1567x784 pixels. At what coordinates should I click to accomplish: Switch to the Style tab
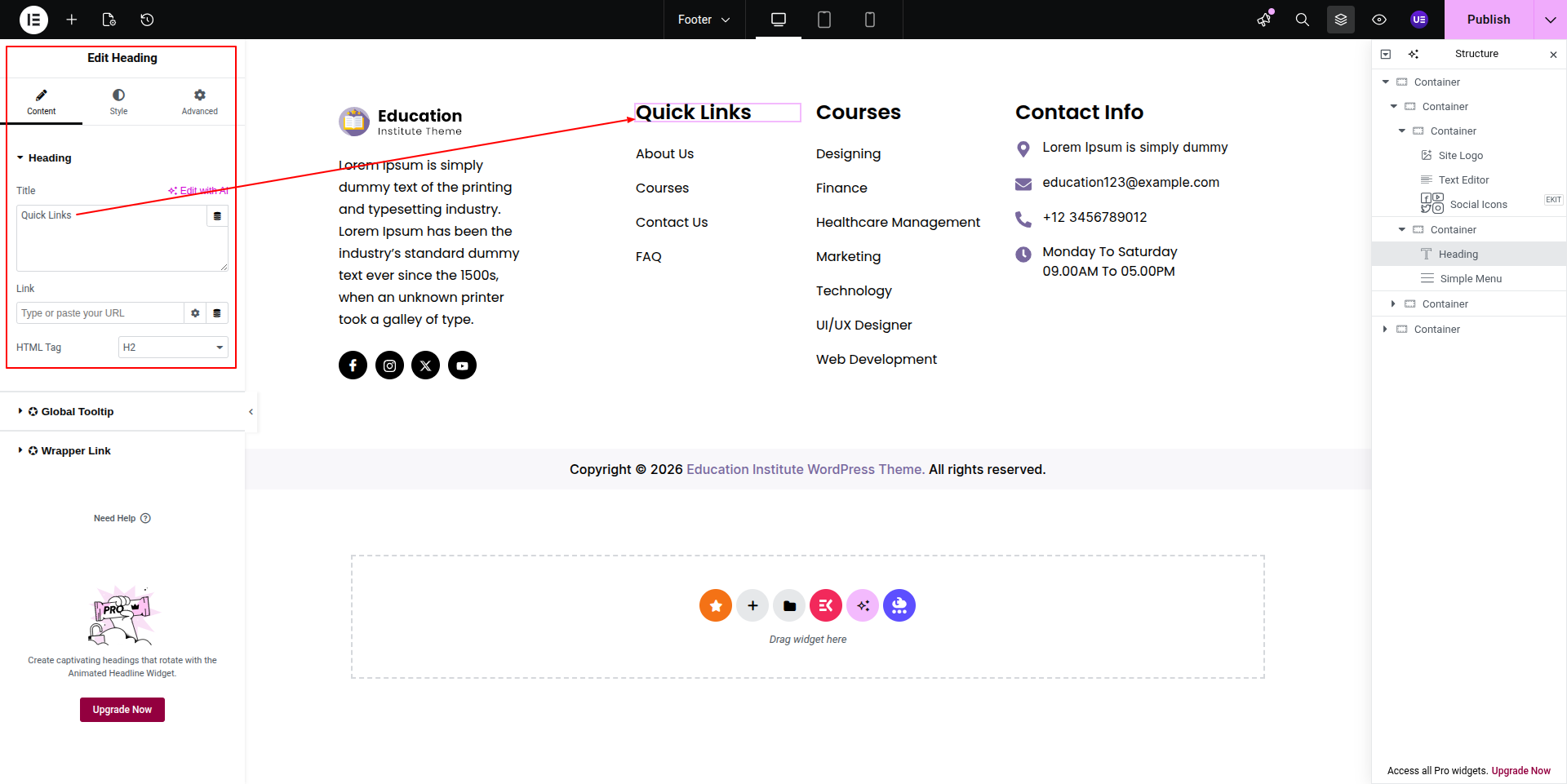pyautogui.click(x=118, y=102)
